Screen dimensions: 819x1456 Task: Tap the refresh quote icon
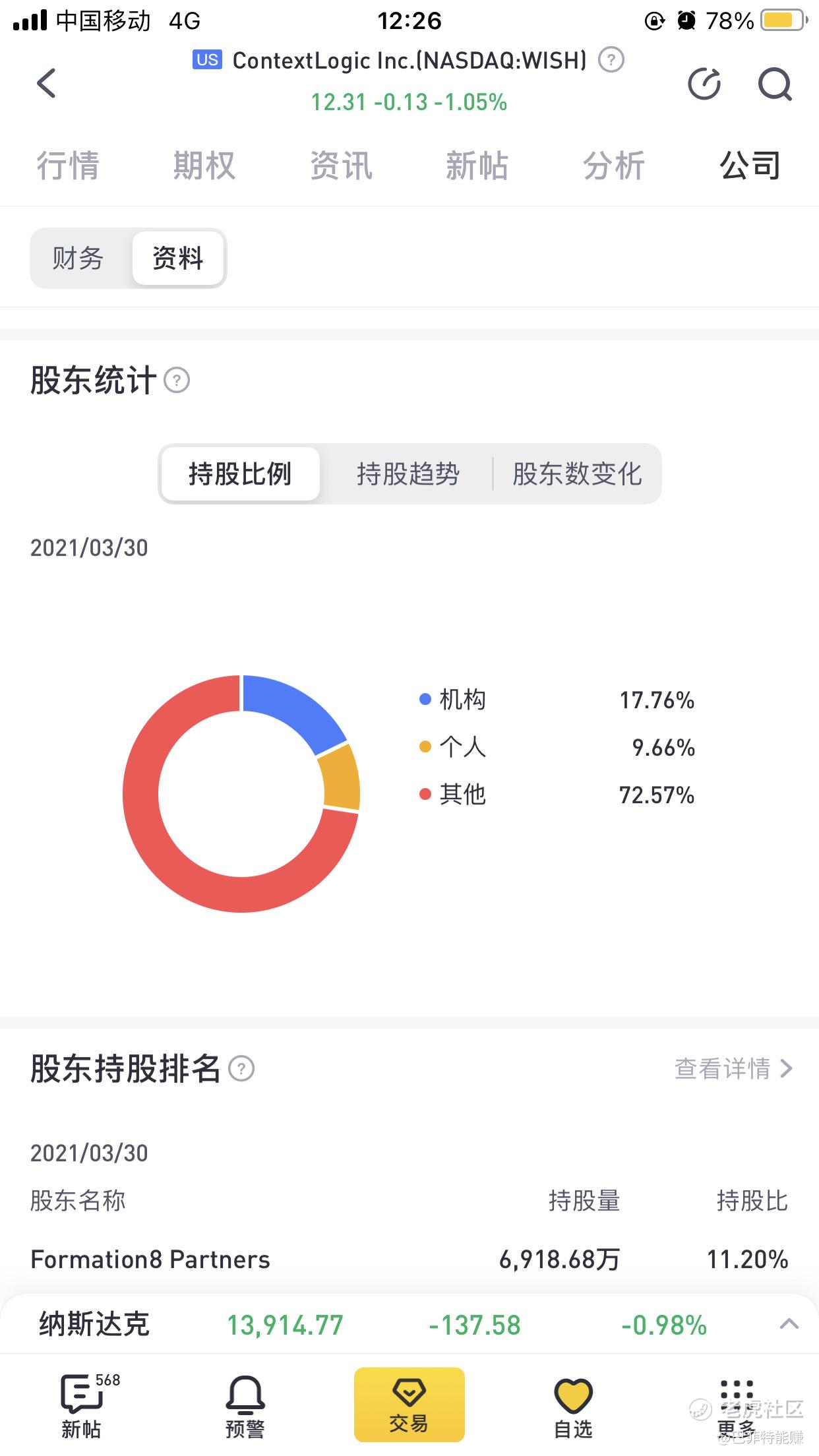[x=704, y=84]
